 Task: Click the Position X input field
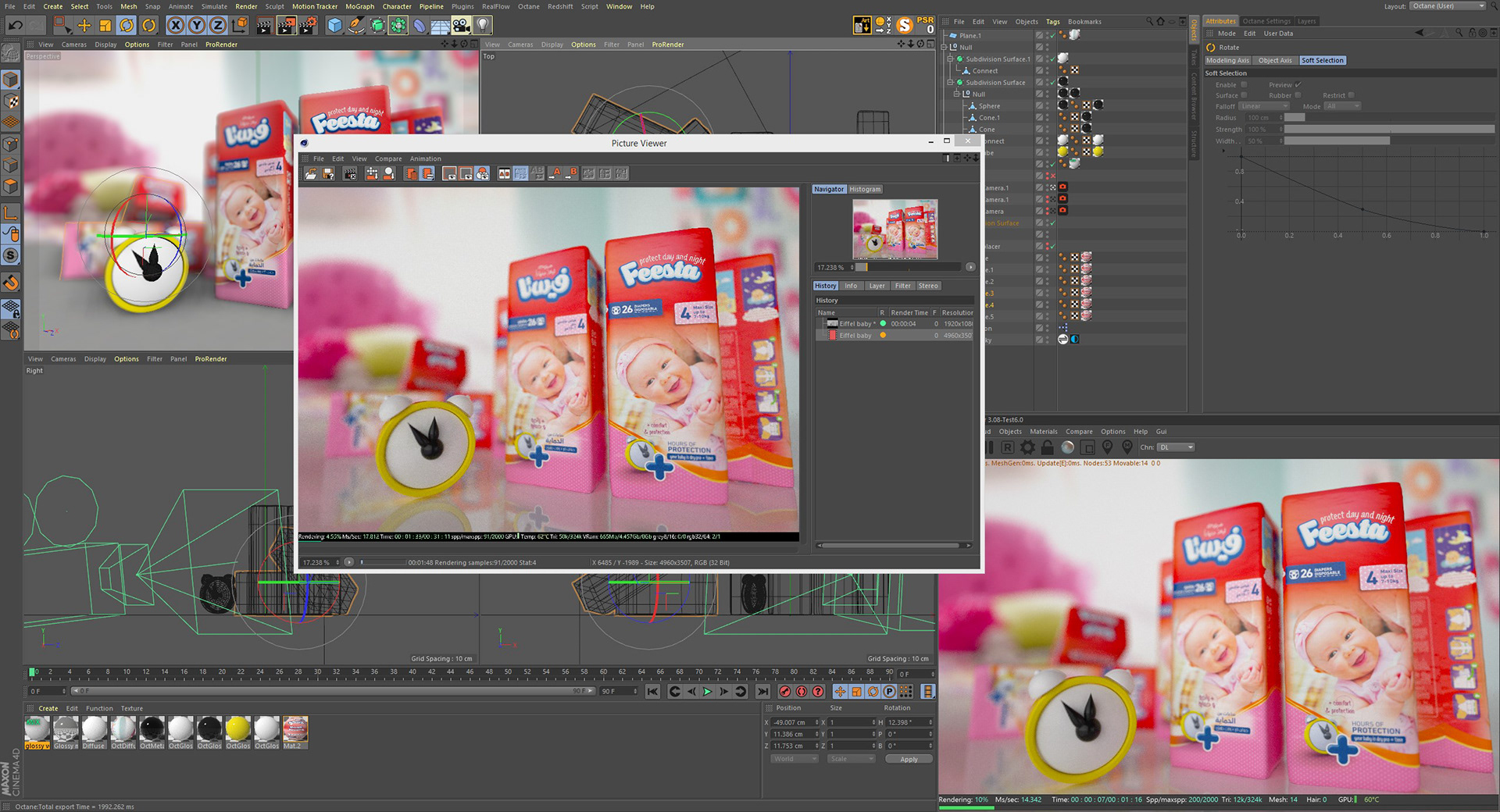[x=795, y=722]
